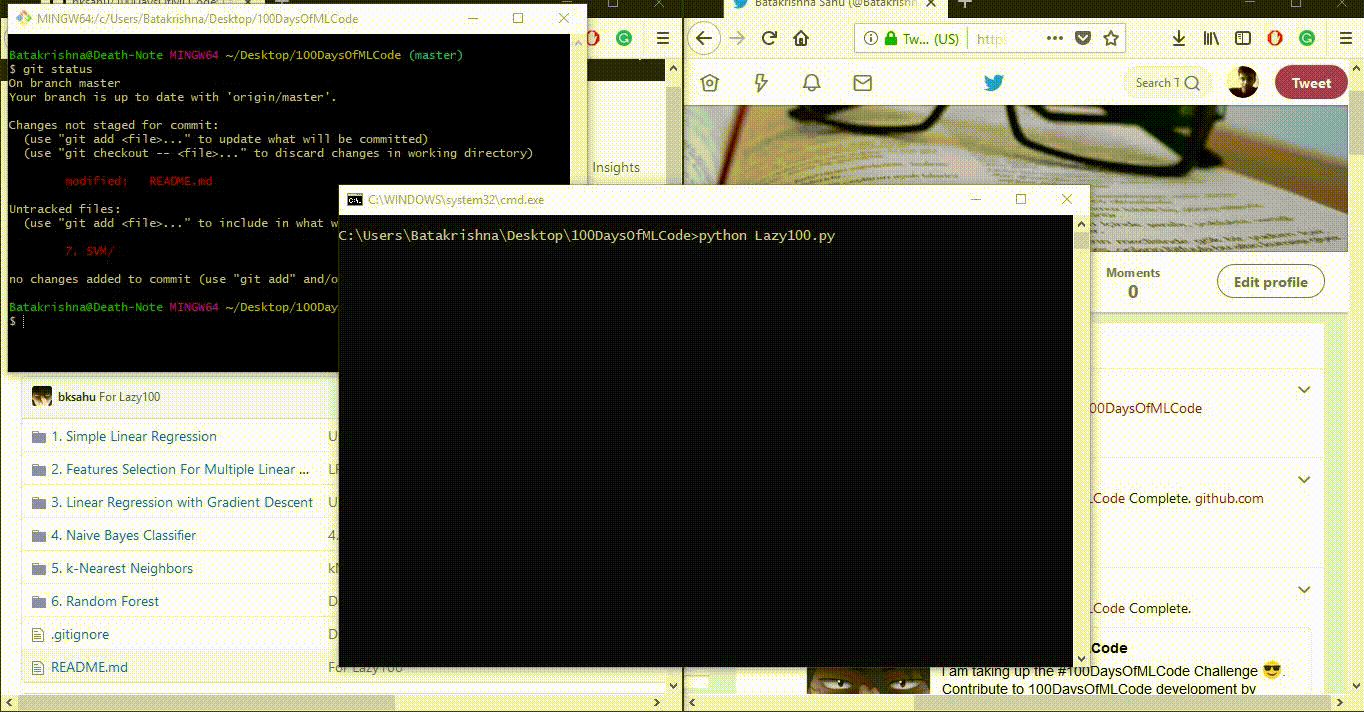Click the Twitter bird logo
1364x712 pixels.
pyautogui.click(x=993, y=83)
